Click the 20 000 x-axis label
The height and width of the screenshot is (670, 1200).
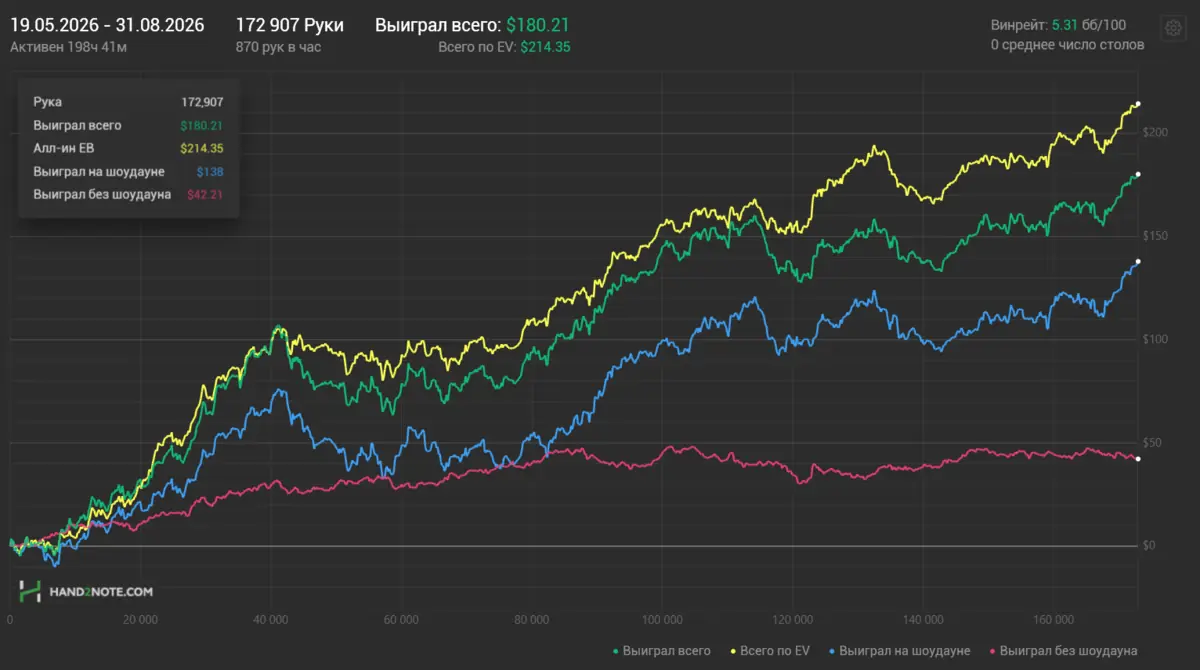click(139, 620)
